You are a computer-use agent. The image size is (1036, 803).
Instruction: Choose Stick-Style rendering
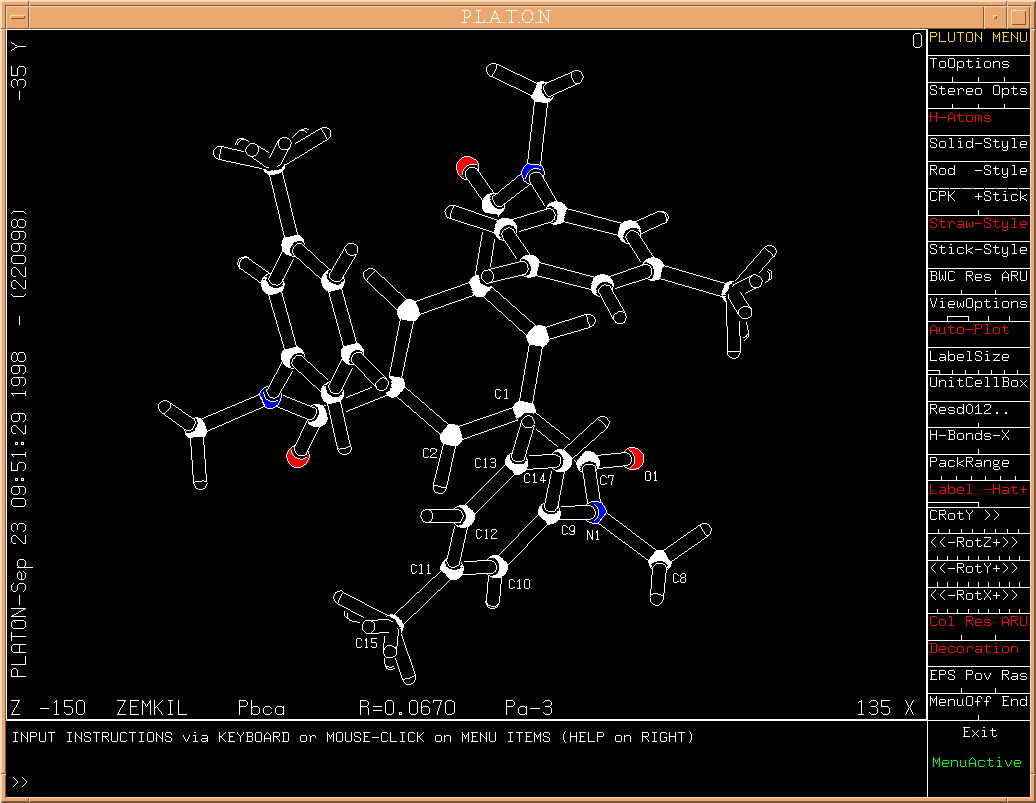(x=977, y=249)
